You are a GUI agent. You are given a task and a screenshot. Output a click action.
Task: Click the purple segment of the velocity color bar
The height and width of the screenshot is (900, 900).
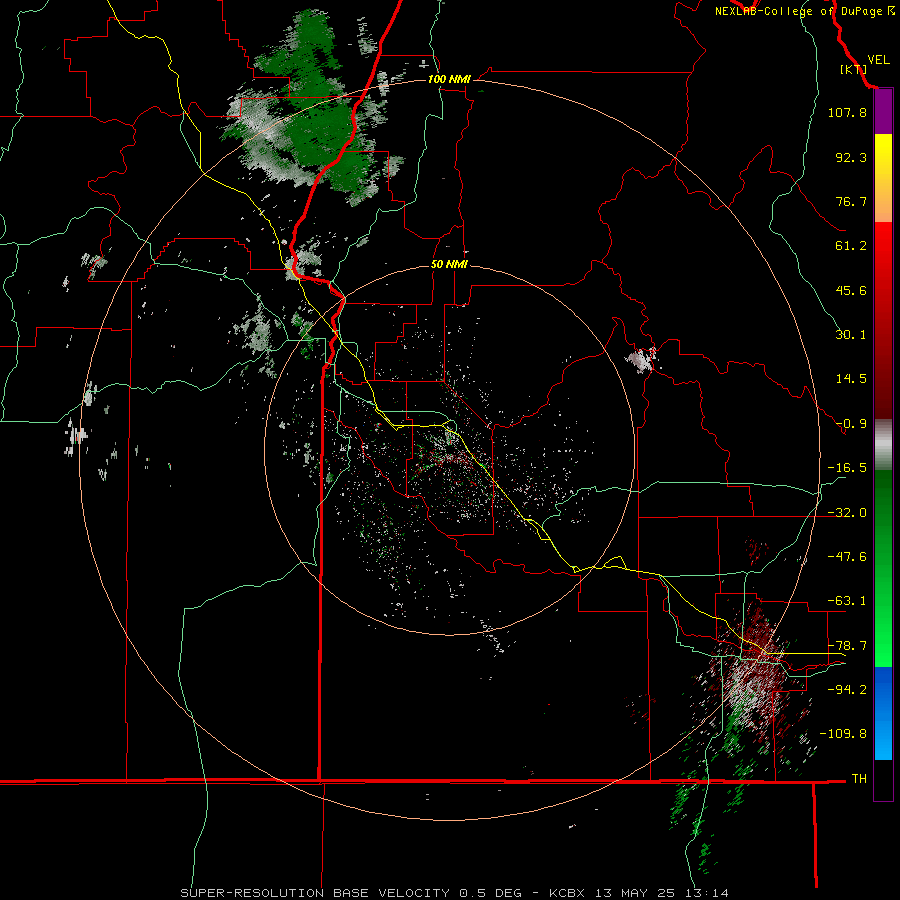pos(883,112)
